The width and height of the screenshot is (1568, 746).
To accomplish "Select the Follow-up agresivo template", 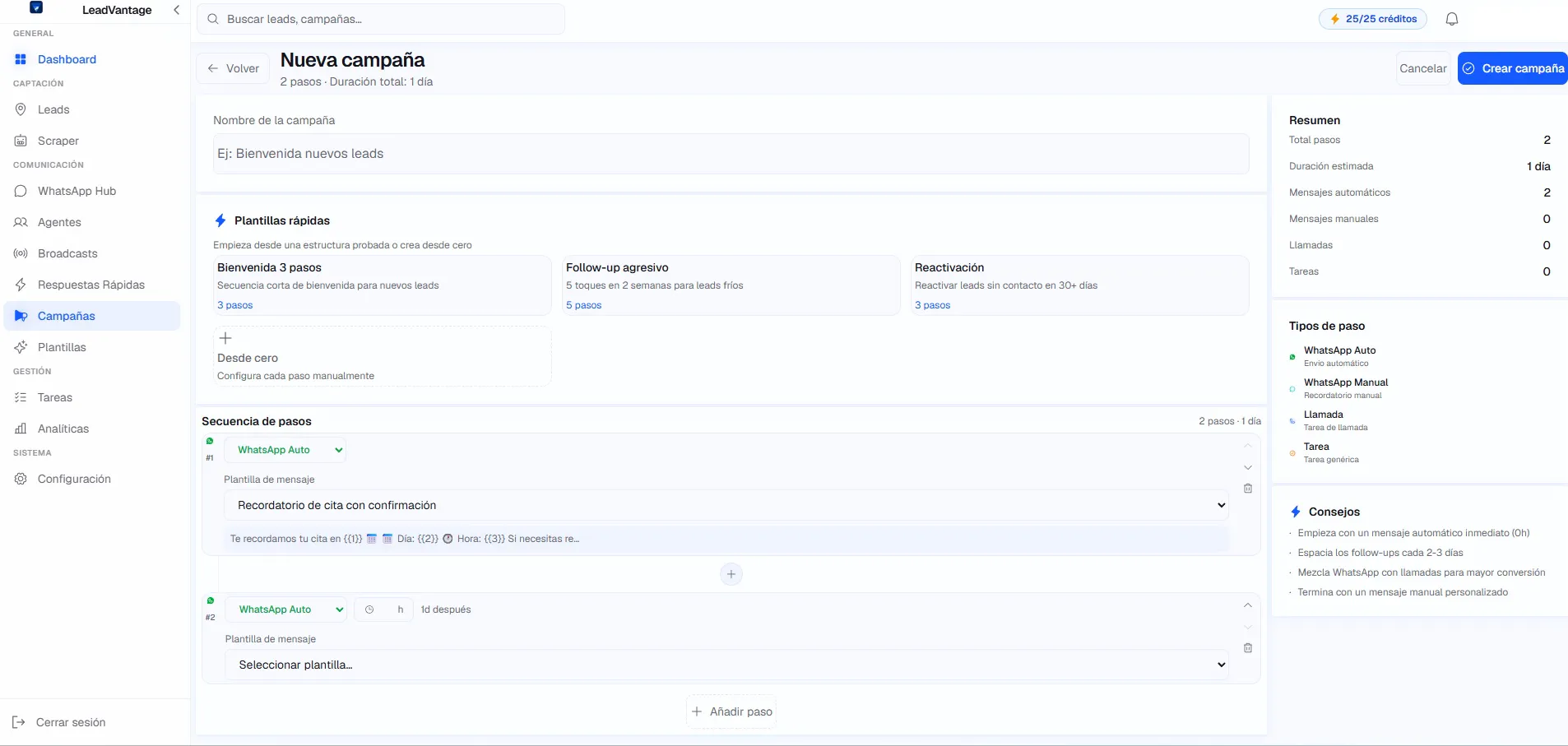I will click(x=731, y=285).
